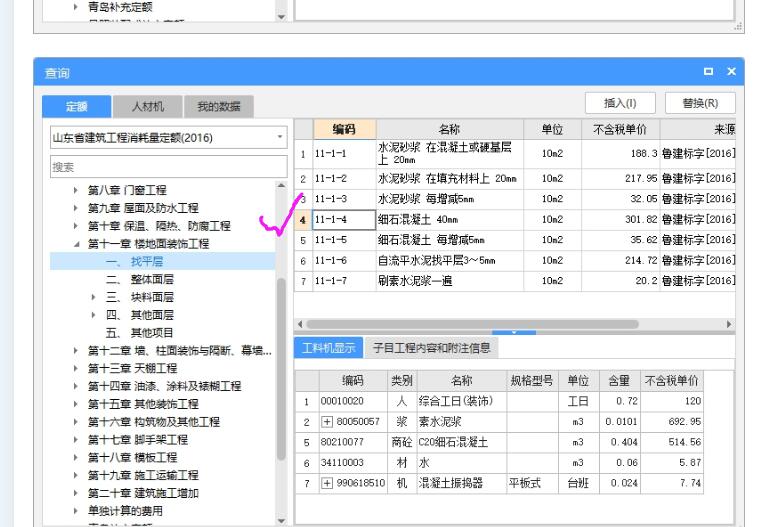Select material row C20细石混凝土
Image resolution: width=780 pixels, height=527 pixels.
coord(499,442)
